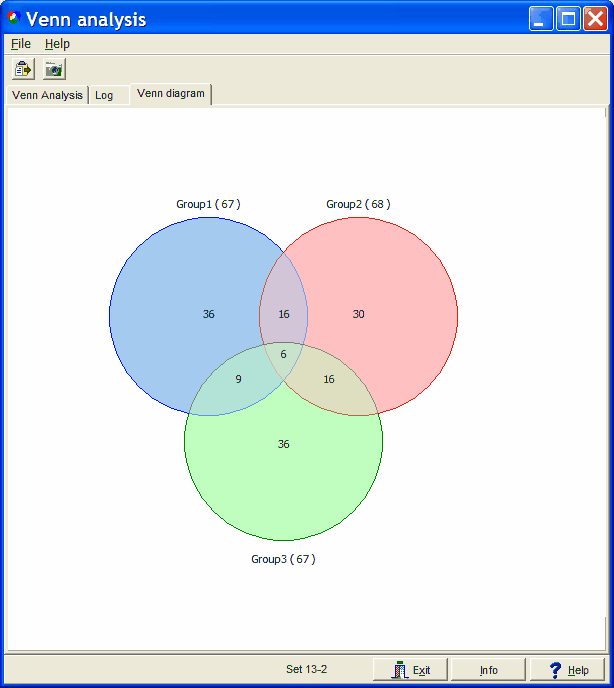Click the copy to clipboard toolbar icon

point(23,69)
